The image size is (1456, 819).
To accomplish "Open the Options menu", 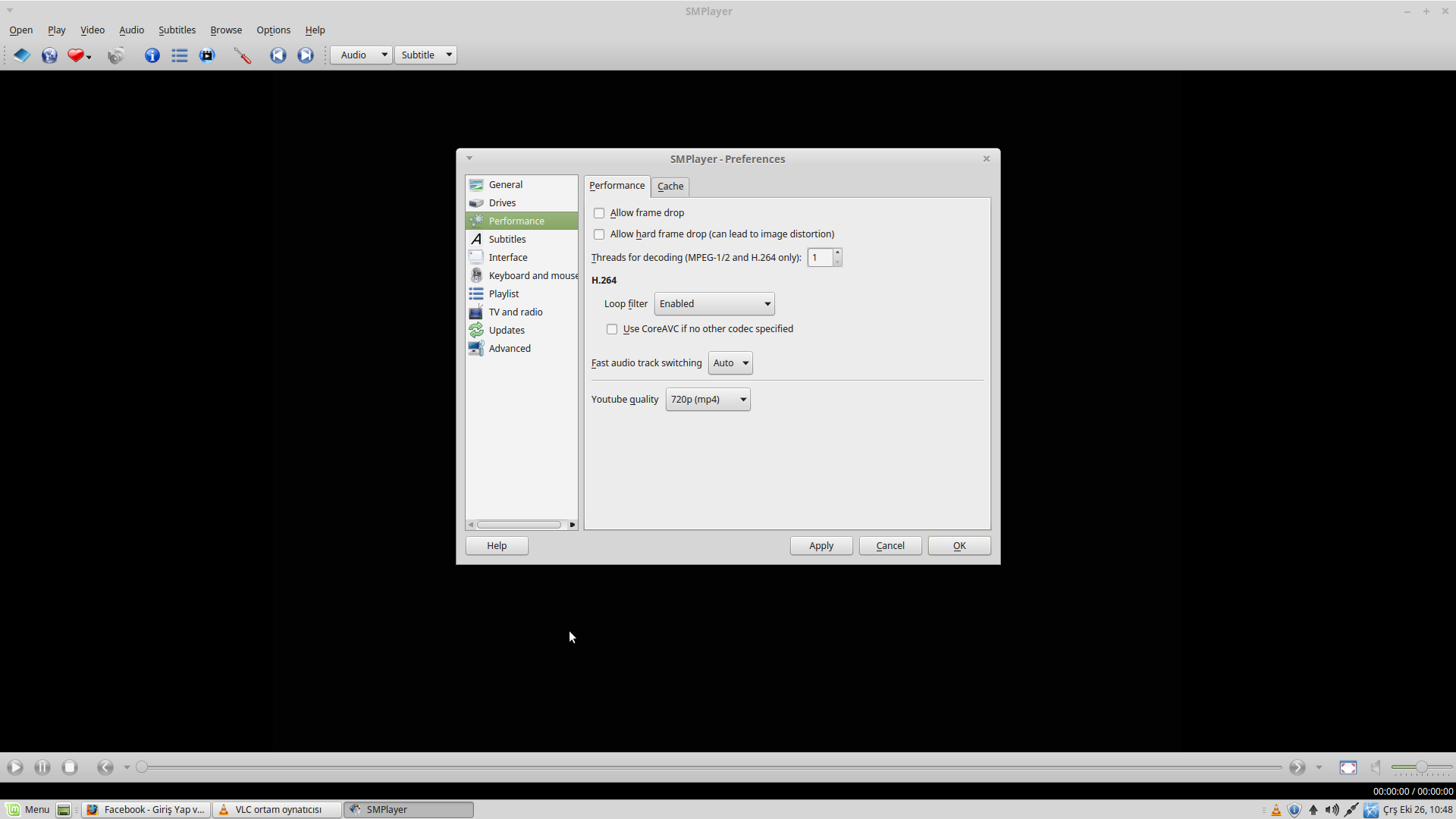I will pos(273,30).
